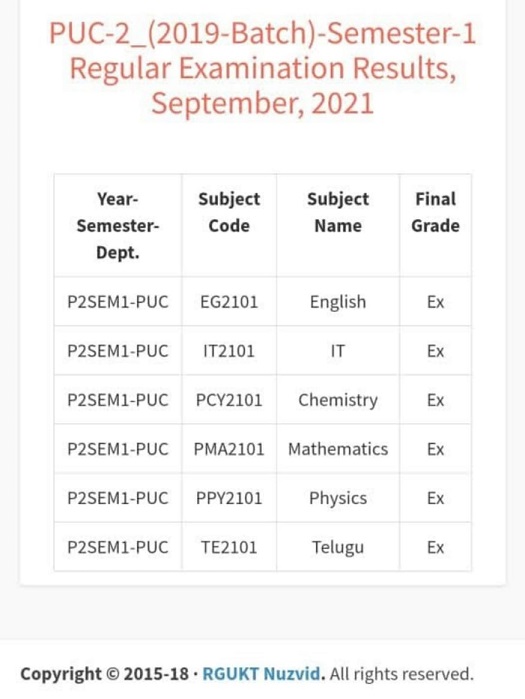
Task: Select the Physics subject name cell
Action: [x=338, y=498]
